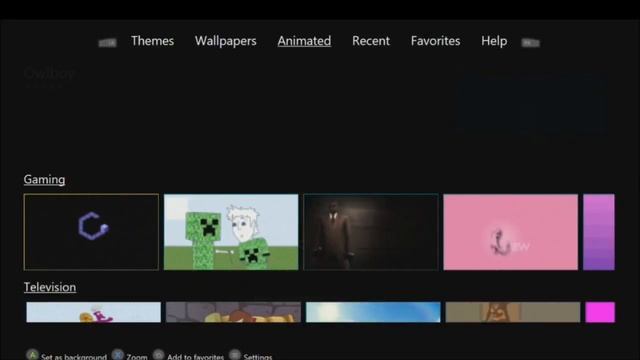This screenshot has width=640, height=360.
Task: Open the Help tab
Action: point(494,41)
